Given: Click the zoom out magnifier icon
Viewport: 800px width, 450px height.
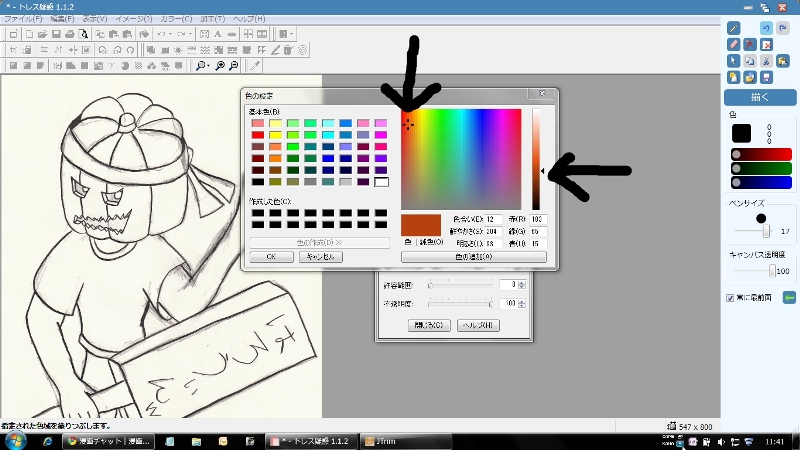Looking at the screenshot, I should (x=234, y=65).
